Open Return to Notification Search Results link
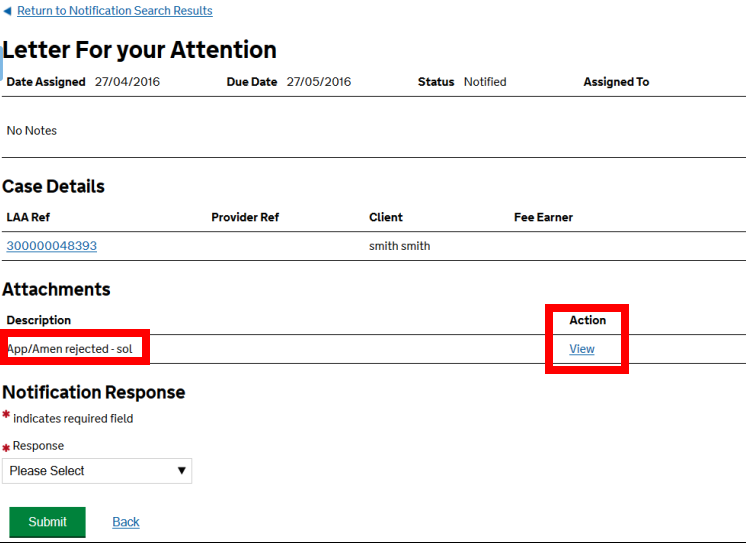The image size is (746, 543). (x=114, y=11)
